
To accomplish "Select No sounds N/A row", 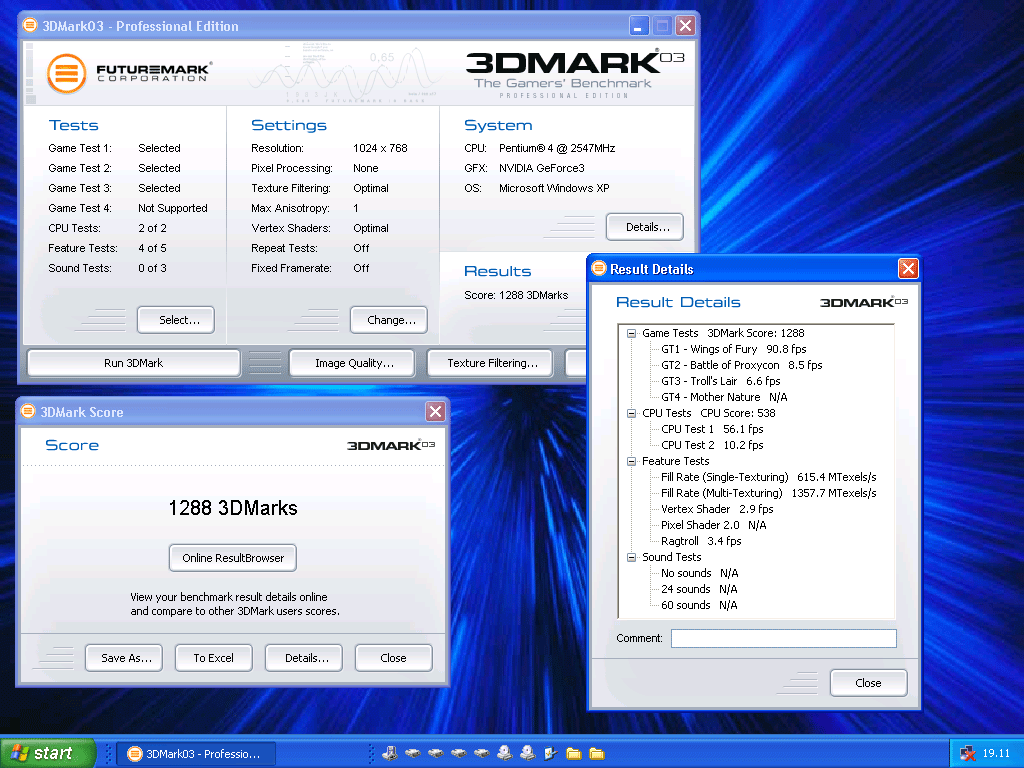I will (699, 573).
